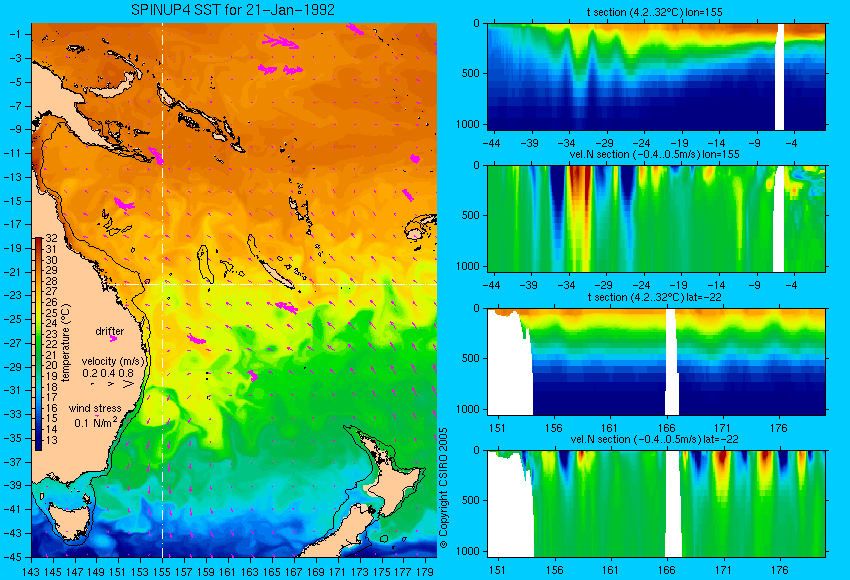This screenshot has height=580, width=850.
Task: Click the map longitude tick label "155"
Action: pyautogui.click(x=162, y=571)
